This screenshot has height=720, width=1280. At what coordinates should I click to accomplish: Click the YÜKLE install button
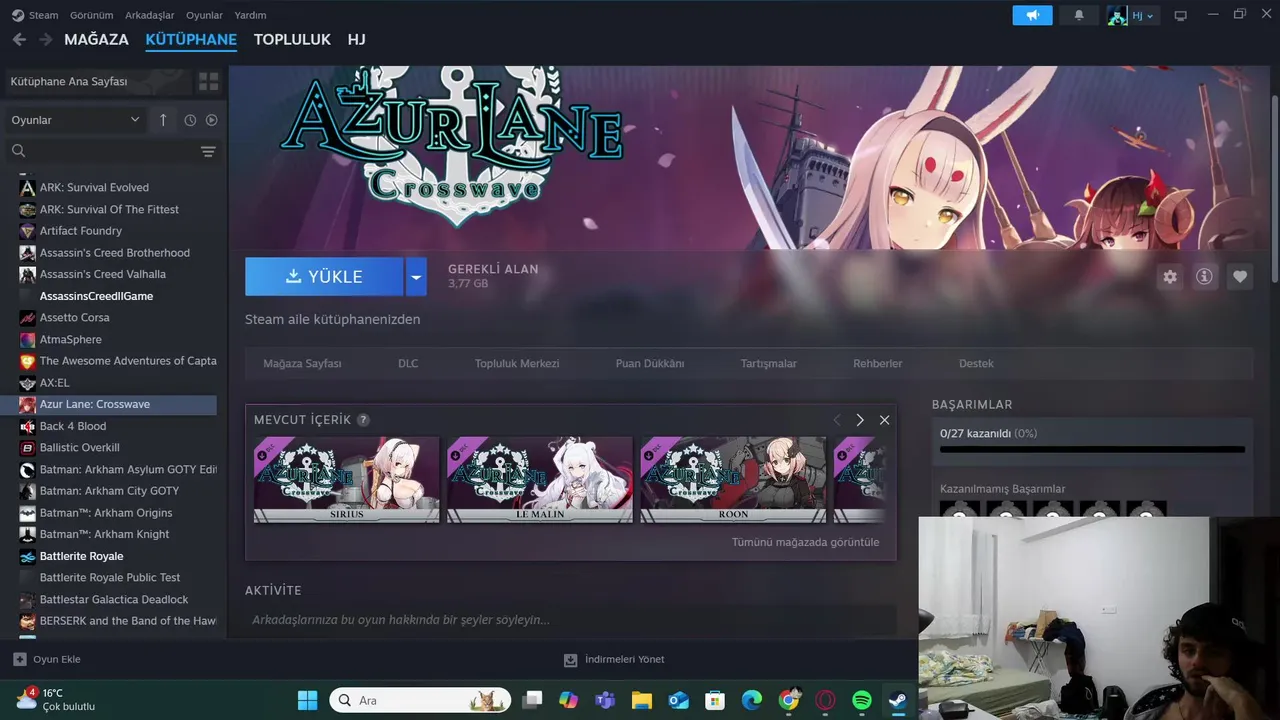[x=324, y=277]
